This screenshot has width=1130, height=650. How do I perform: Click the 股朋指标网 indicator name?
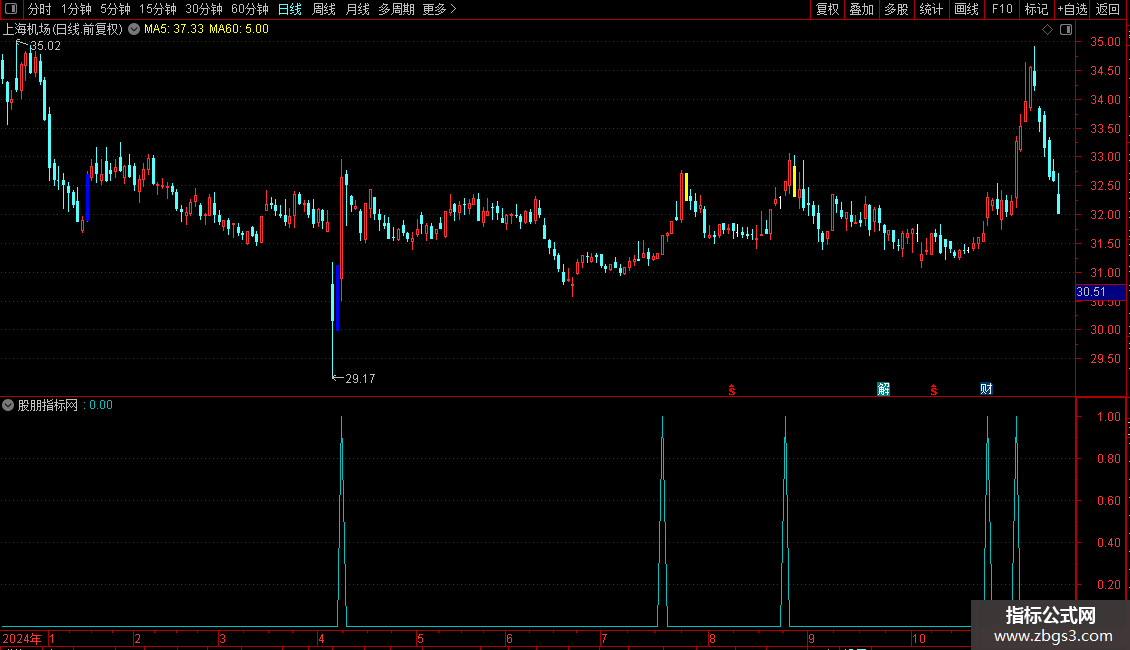tap(48, 405)
